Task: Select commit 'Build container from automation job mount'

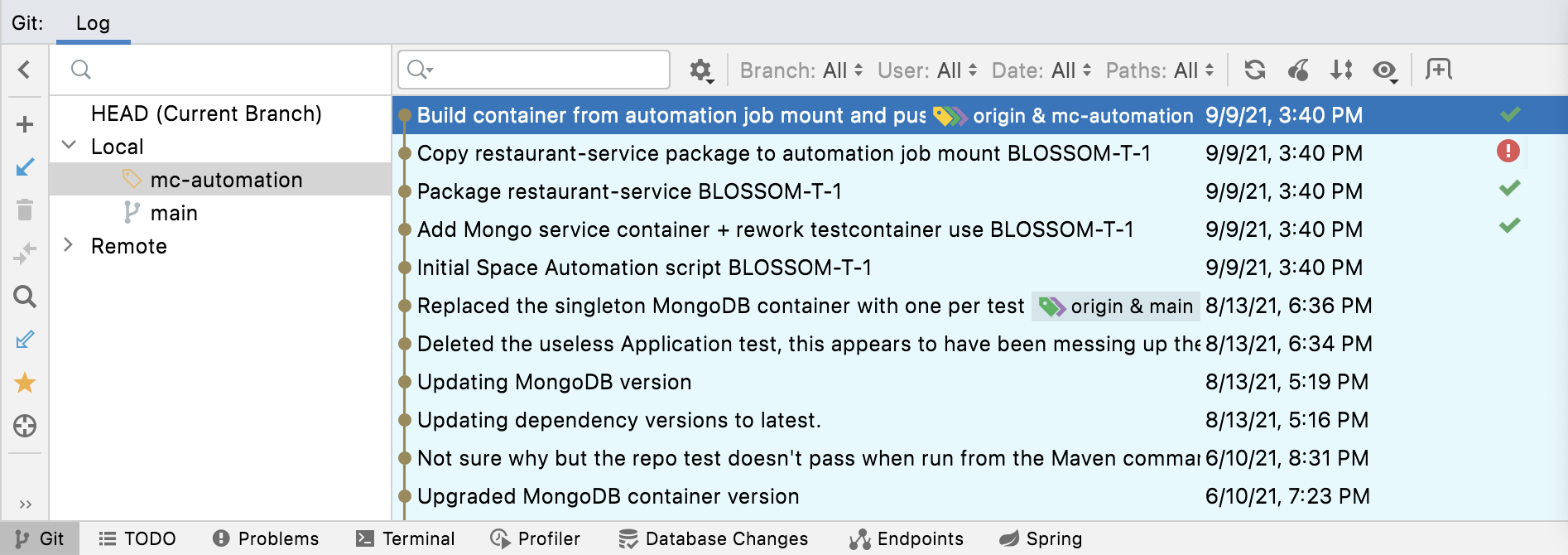Action: tap(980, 115)
